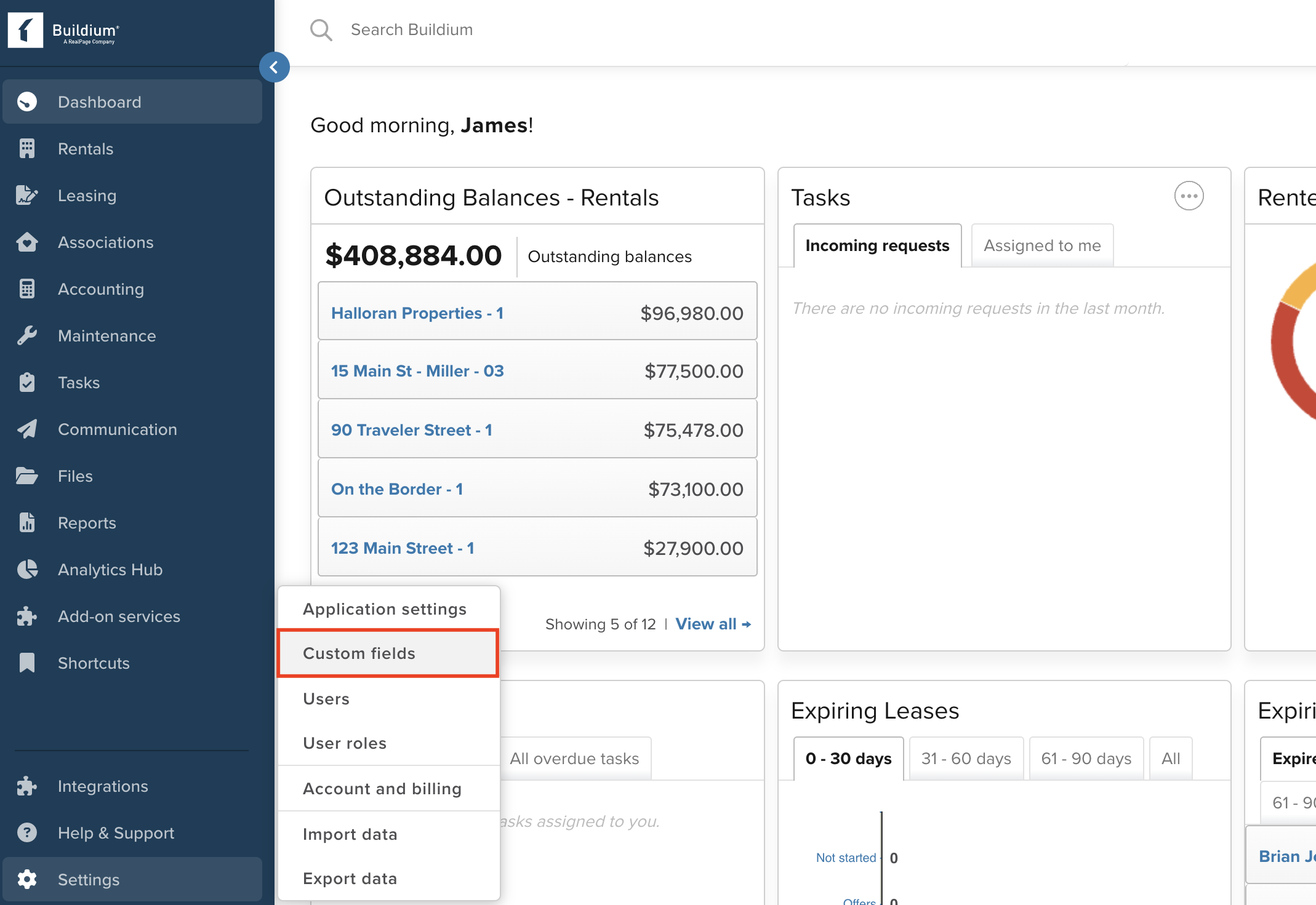
Task: Switch to the Assigned to me tab
Action: point(1041,245)
